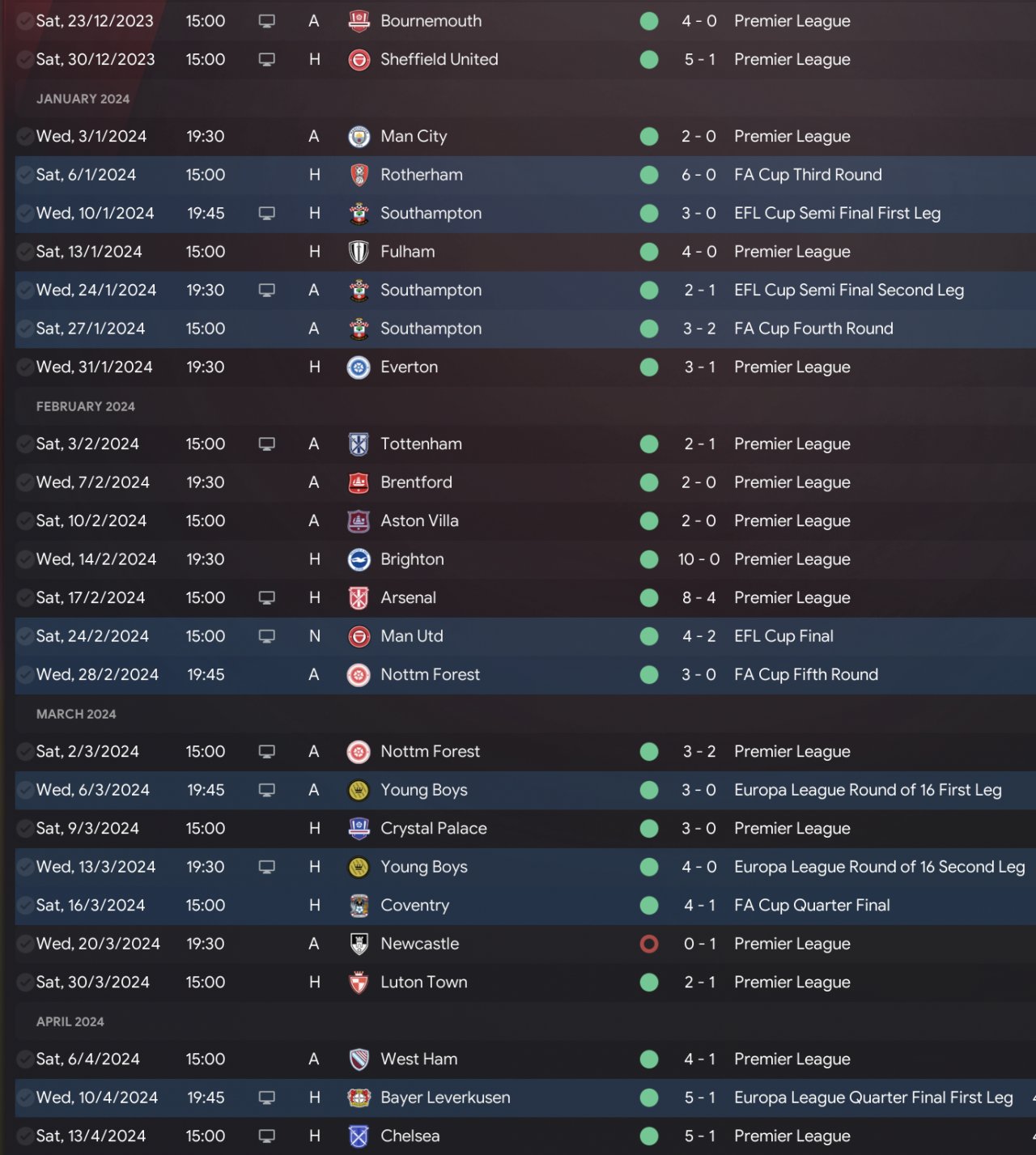The width and height of the screenshot is (1036, 1155).
Task: Click the TV icon on the Arsenal match row
Action: click(x=266, y=598)
